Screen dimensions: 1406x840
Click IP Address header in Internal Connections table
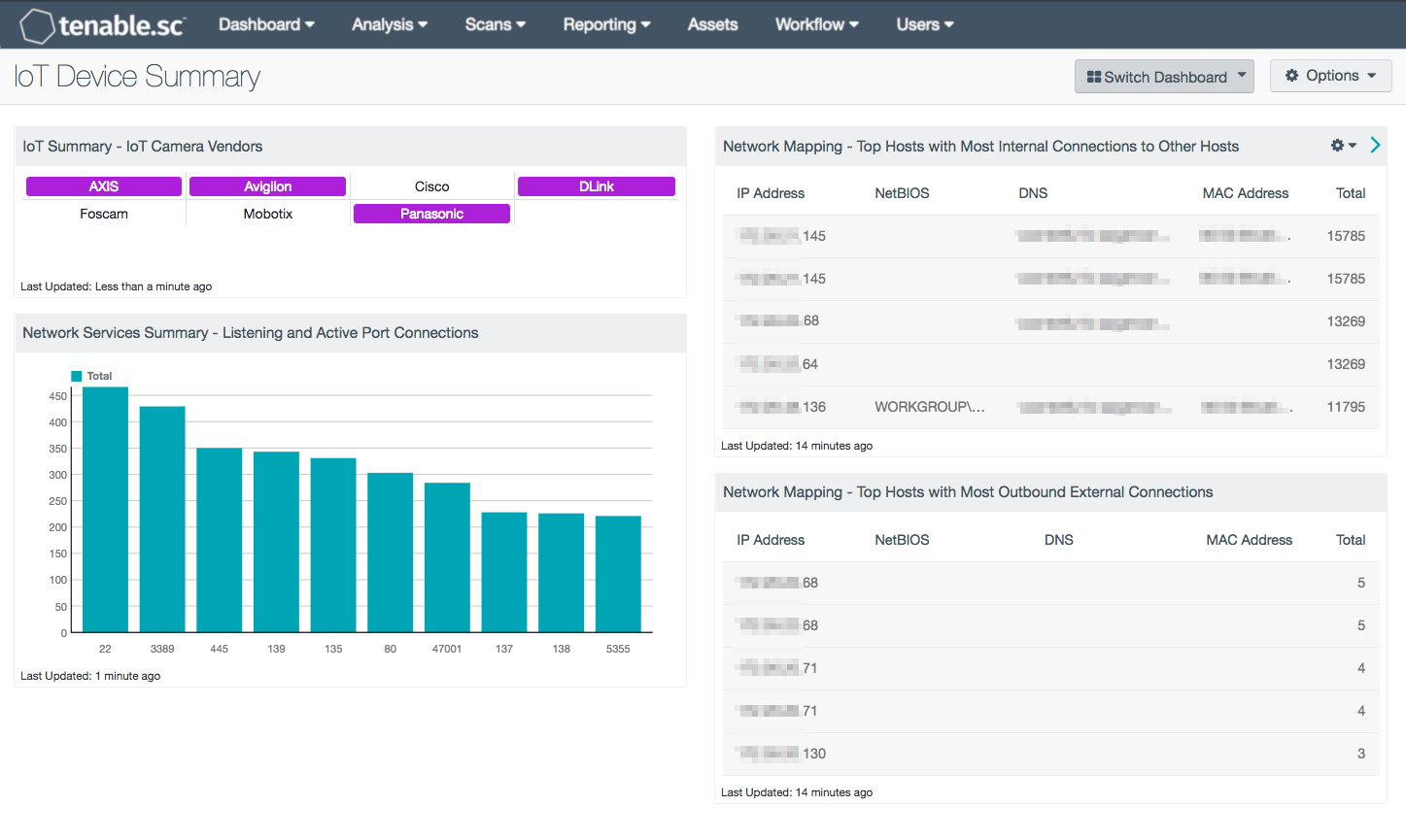click(771, 193)
